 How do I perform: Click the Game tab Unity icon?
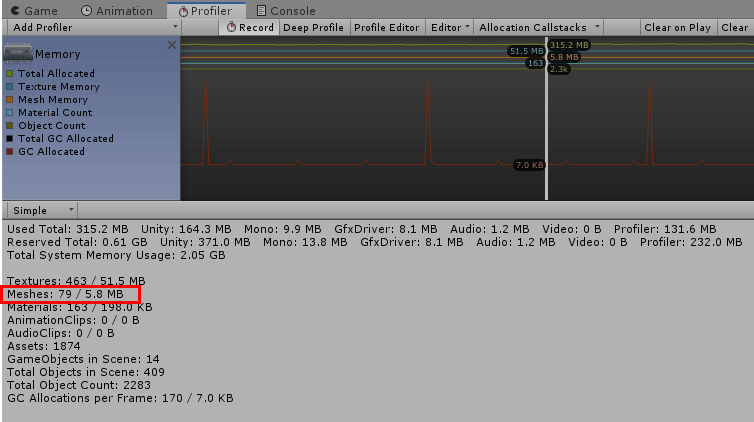coord(15,11)
